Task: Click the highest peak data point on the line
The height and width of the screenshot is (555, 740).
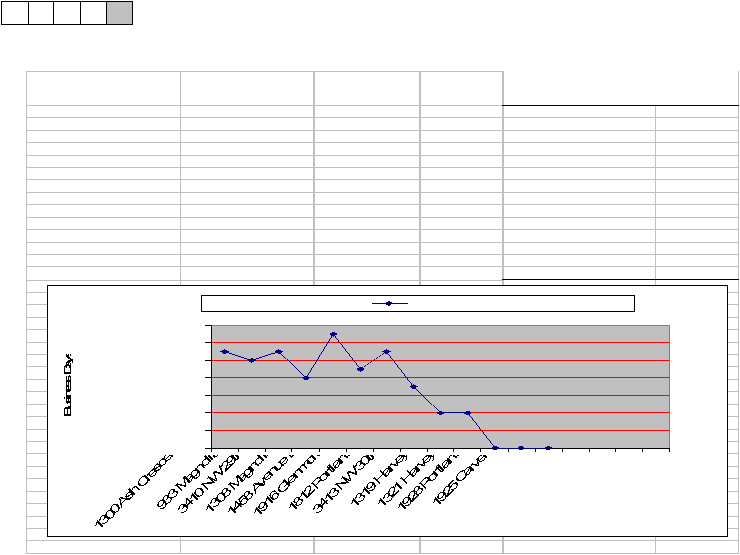Action: pos(333,334)
